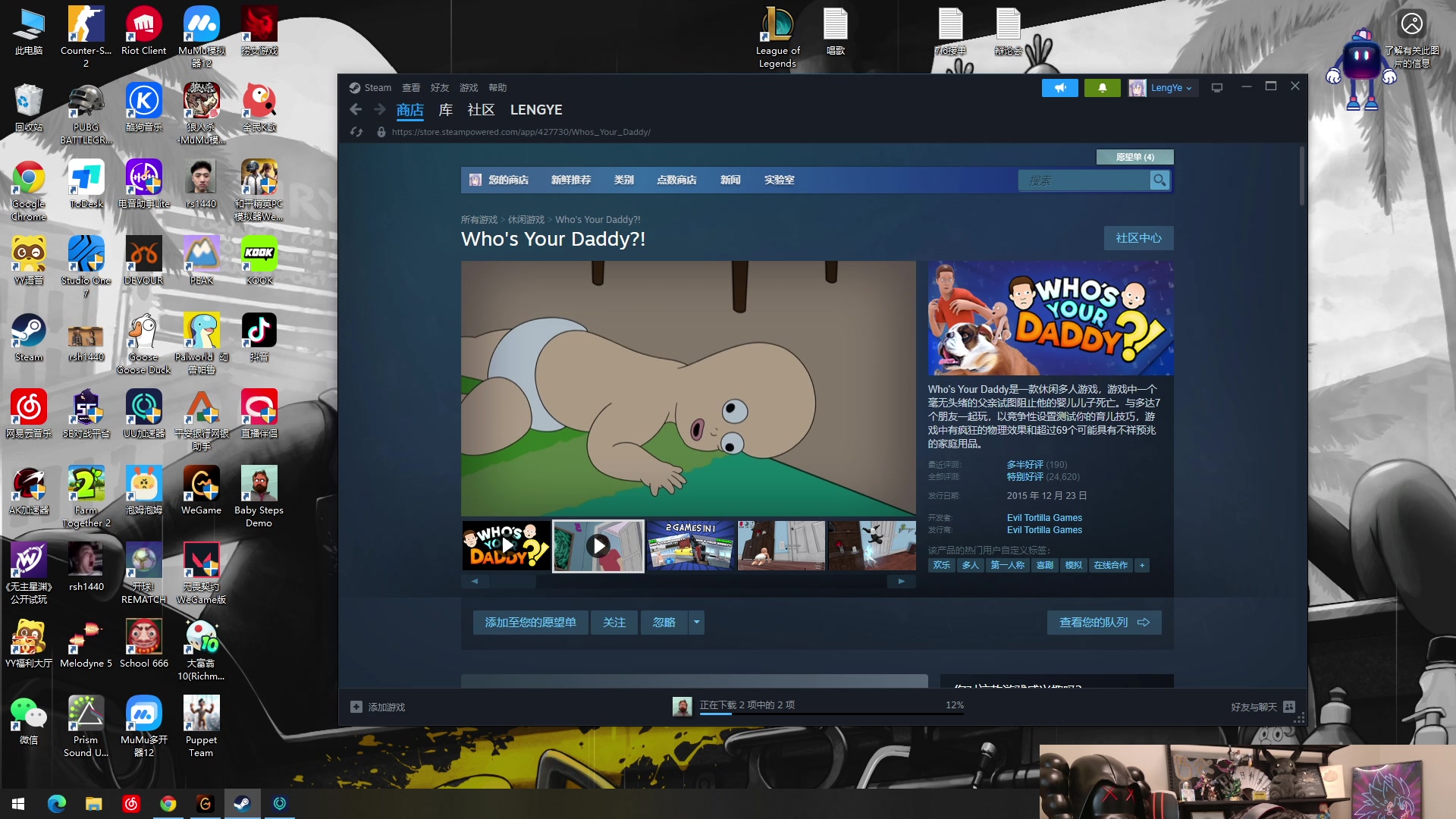Open the 好友 menu
This screenshot has height=819, width=1456.
coord(440,88)
